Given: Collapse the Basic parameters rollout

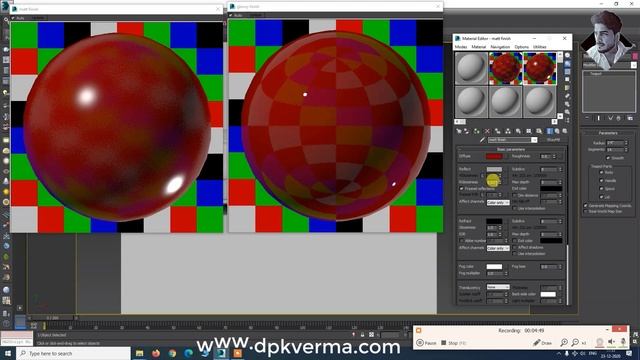Looking at the screenshot, I should [511, 149].
